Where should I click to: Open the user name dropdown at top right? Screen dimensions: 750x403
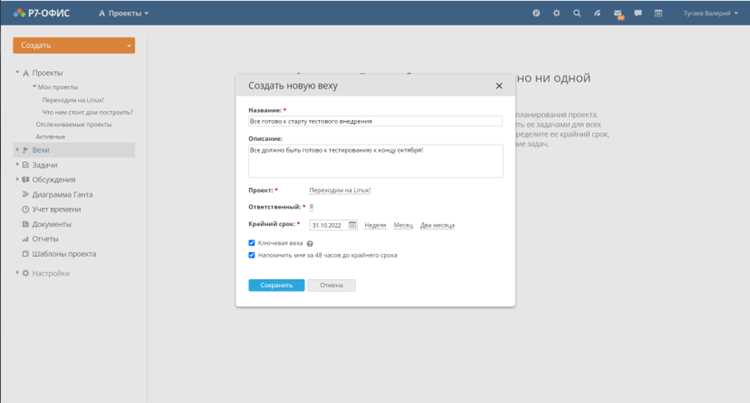pos(710,13)
